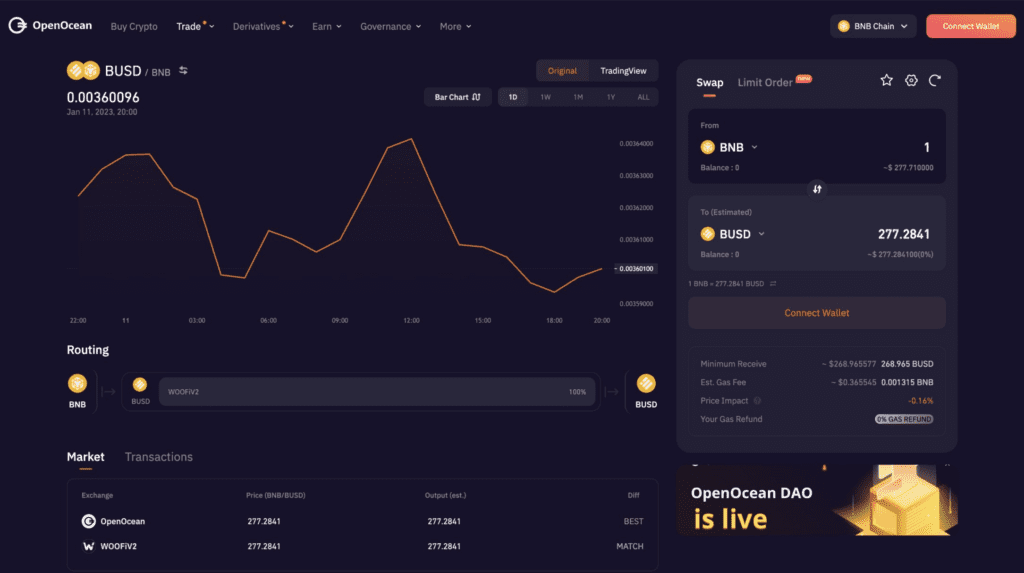The width and height of the screenshot is (1024, 573).
Task: Open the BNB Chain network selector
Action: point(873,26)
